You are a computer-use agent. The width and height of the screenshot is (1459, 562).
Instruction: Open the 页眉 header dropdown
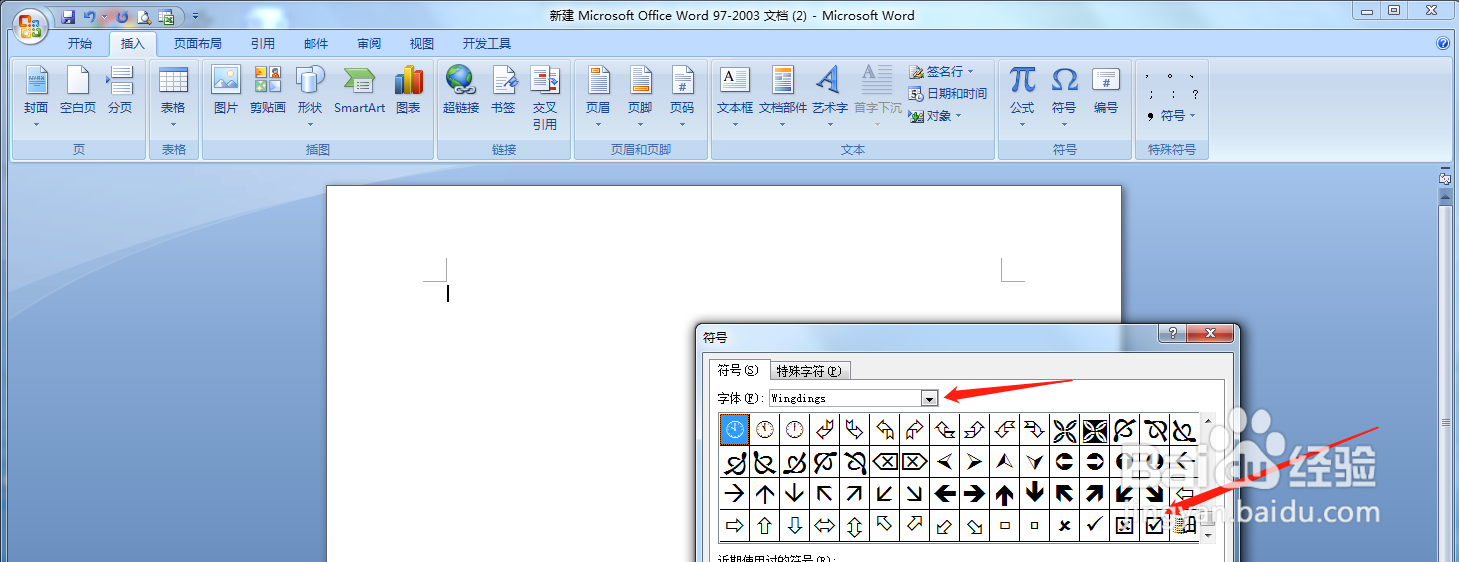click(x=598, y=97)
